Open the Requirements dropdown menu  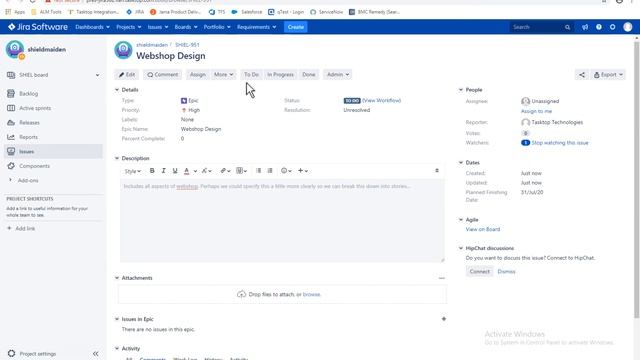(x=256, y=27)
